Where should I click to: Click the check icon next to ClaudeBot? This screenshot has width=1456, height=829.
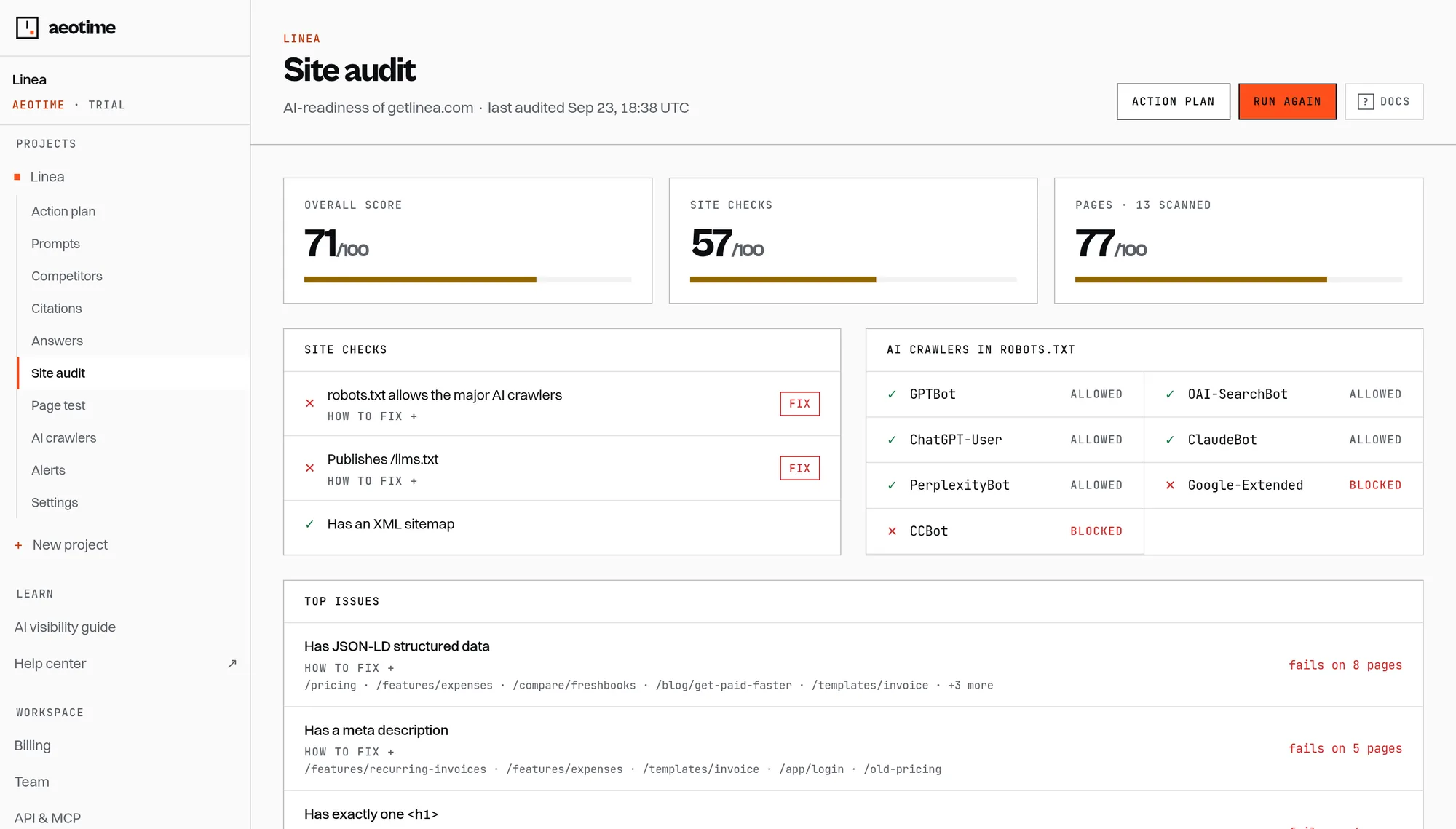pos(1170,440)
